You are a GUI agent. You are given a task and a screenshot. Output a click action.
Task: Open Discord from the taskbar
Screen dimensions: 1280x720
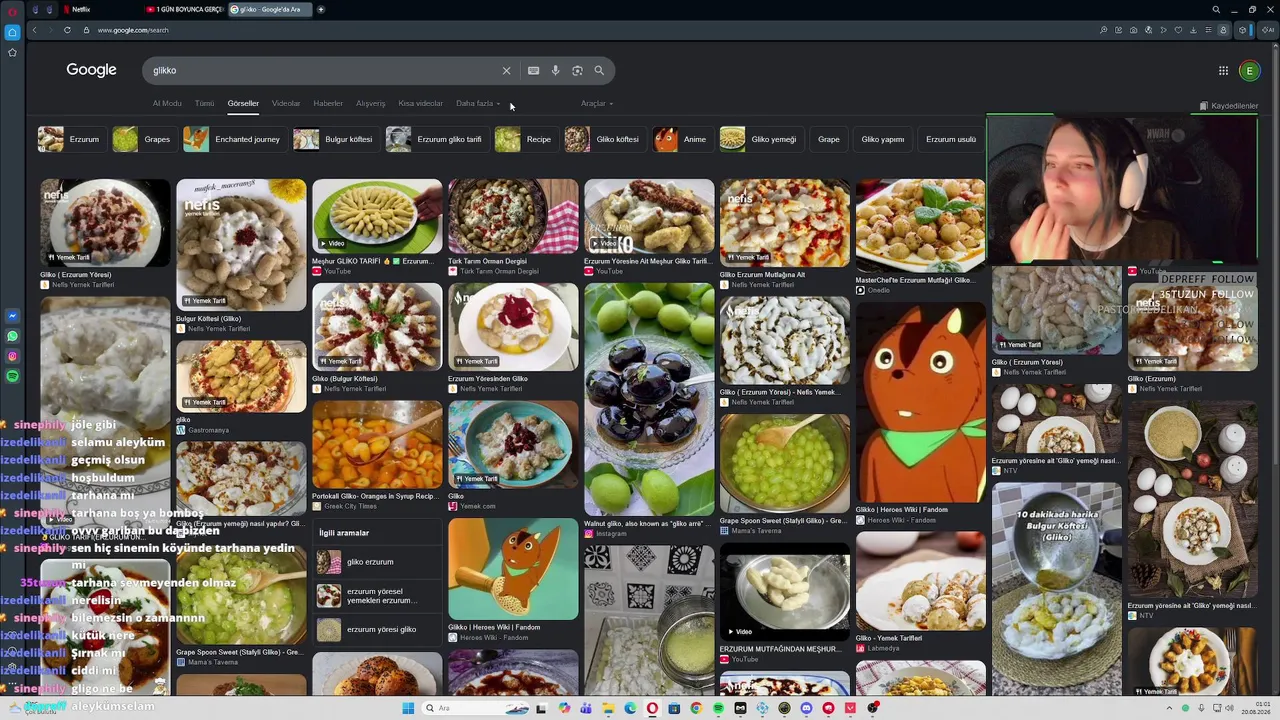[x=806, y=708]
